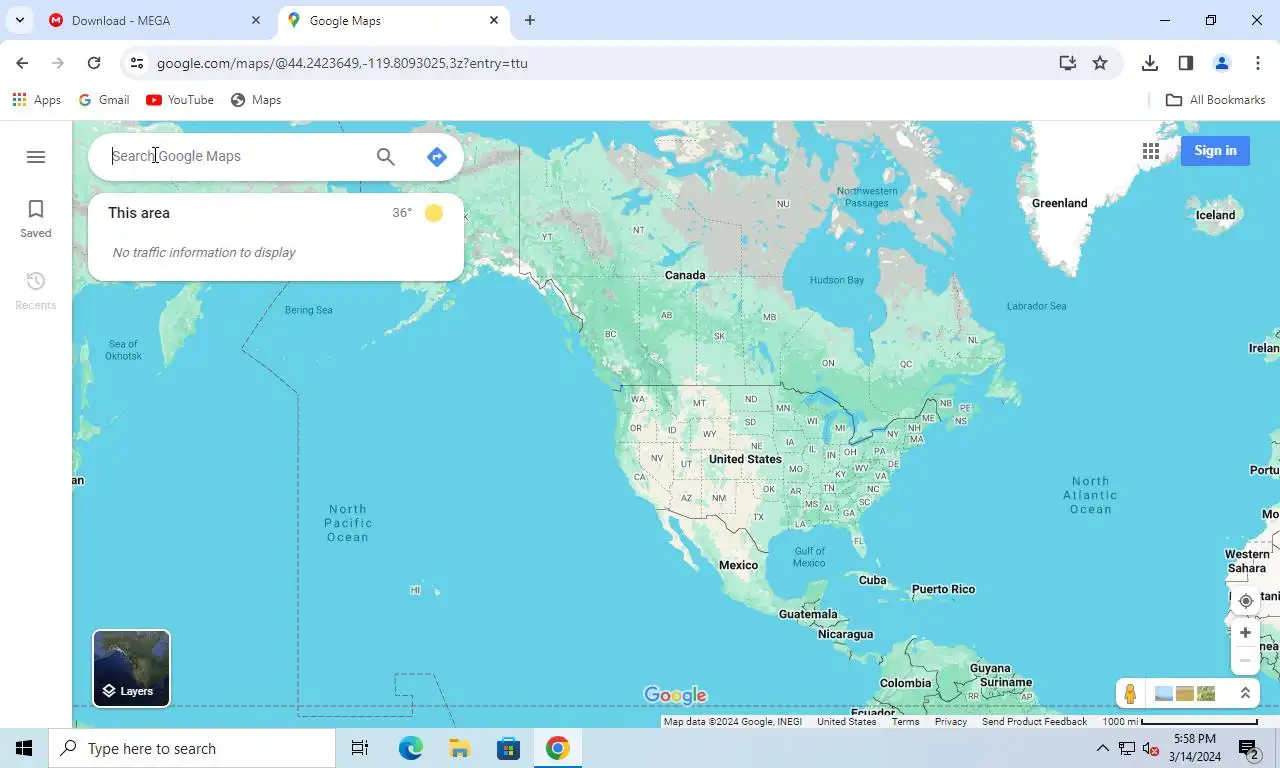Expand the imagery strip with double chevron
Screen dimensions: 1280x768
pyautogui.click(x=1245, y=693)
